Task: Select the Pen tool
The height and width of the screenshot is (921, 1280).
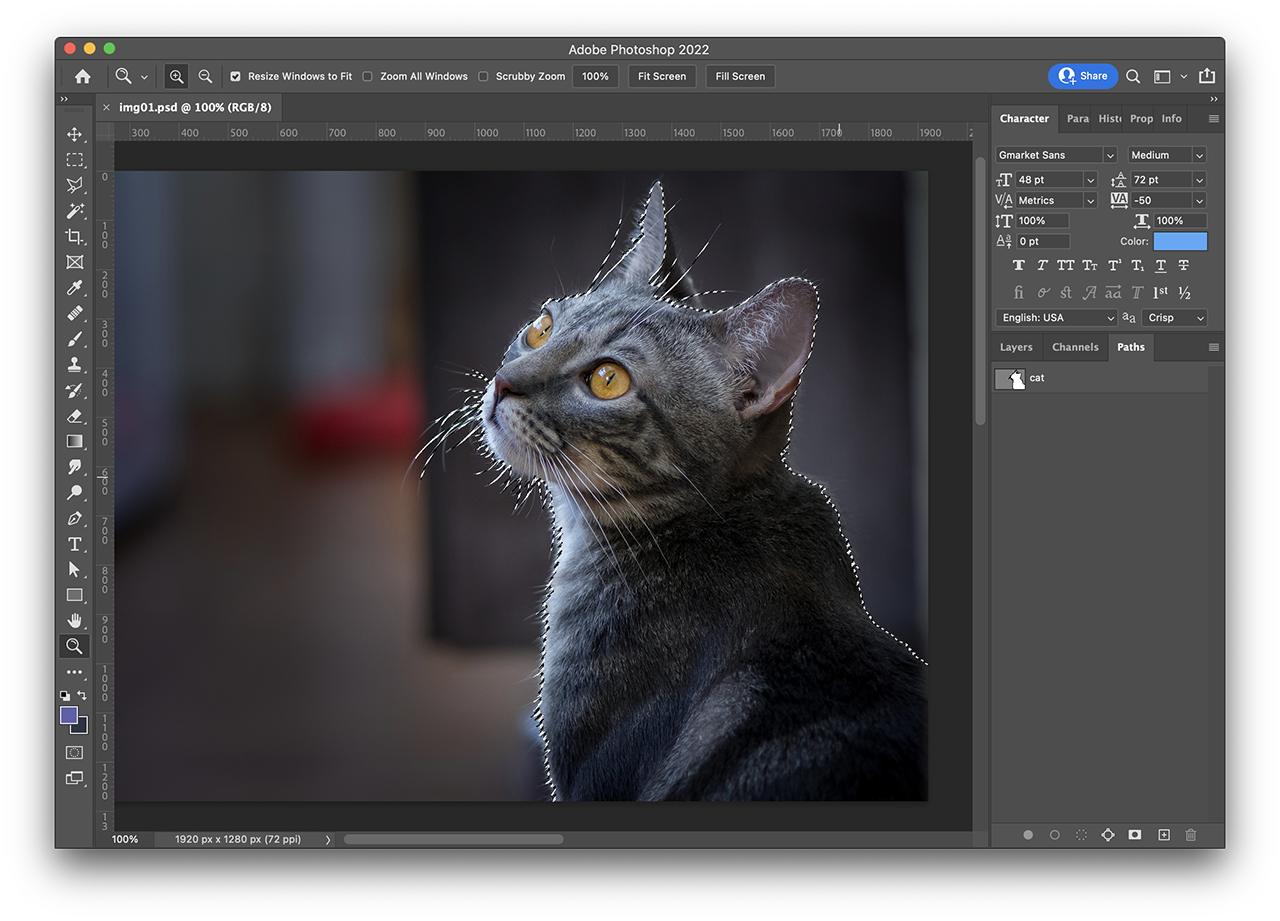Action: (74, 519)
